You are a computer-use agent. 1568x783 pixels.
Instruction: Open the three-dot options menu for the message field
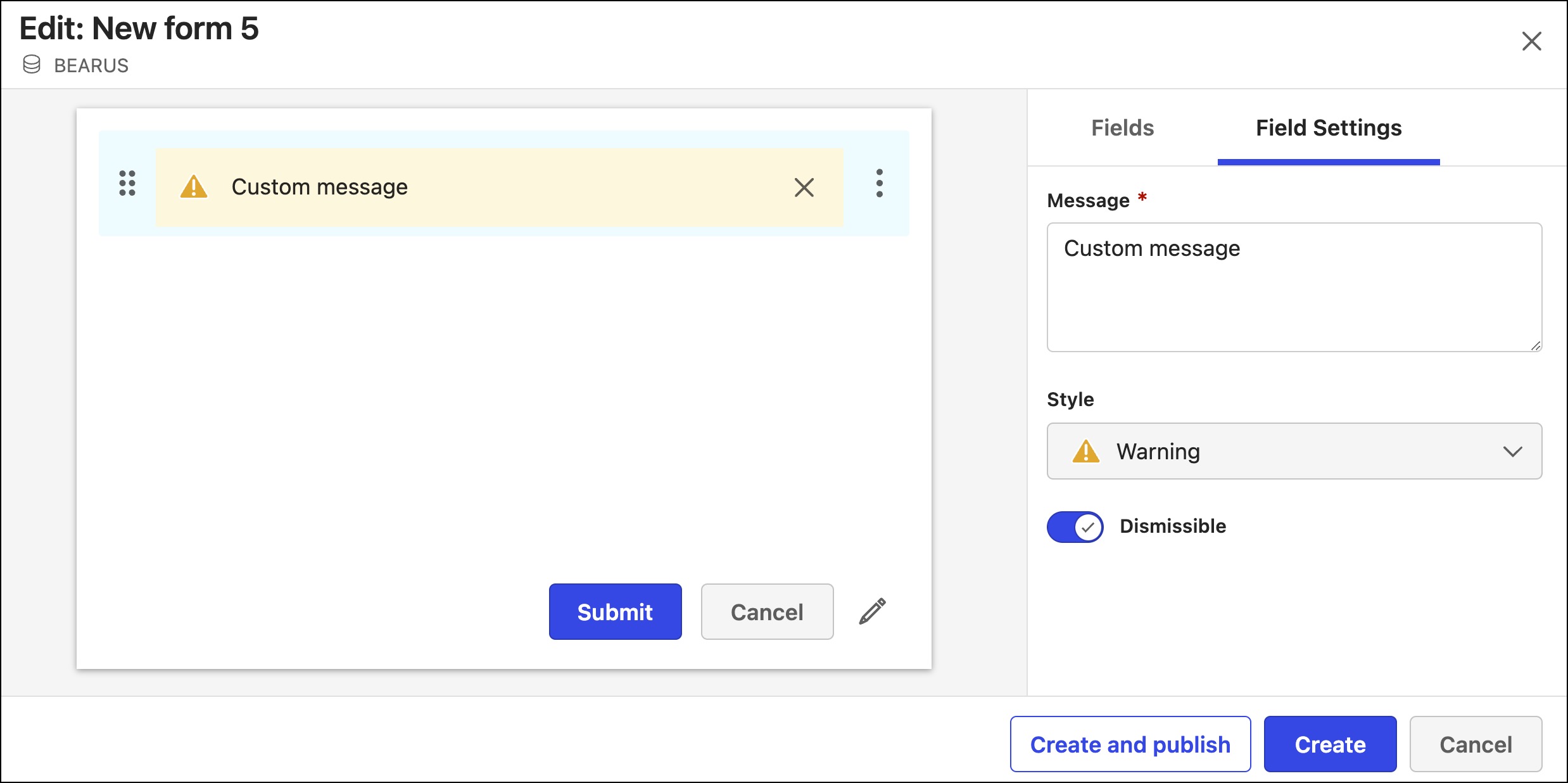pos(880,183)
